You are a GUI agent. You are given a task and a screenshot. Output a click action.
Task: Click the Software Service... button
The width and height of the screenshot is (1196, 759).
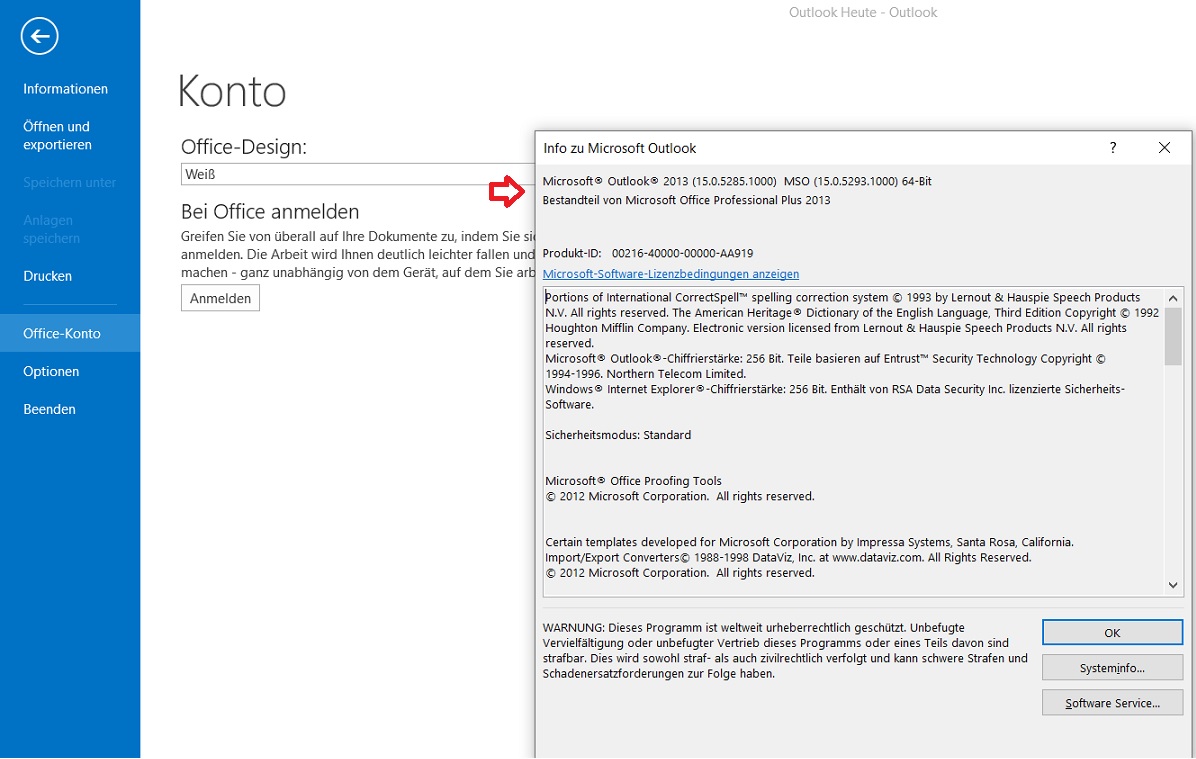click(1112, 703)
